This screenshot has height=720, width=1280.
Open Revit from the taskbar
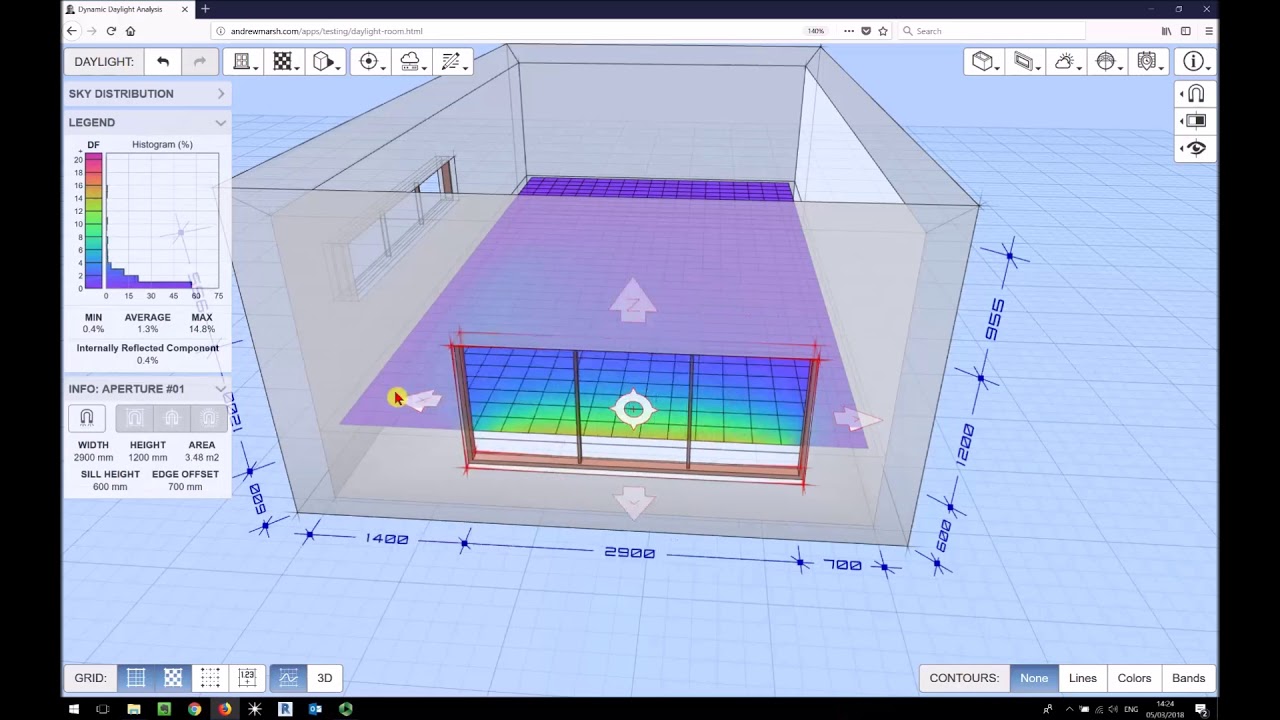[x=285, y=709]
